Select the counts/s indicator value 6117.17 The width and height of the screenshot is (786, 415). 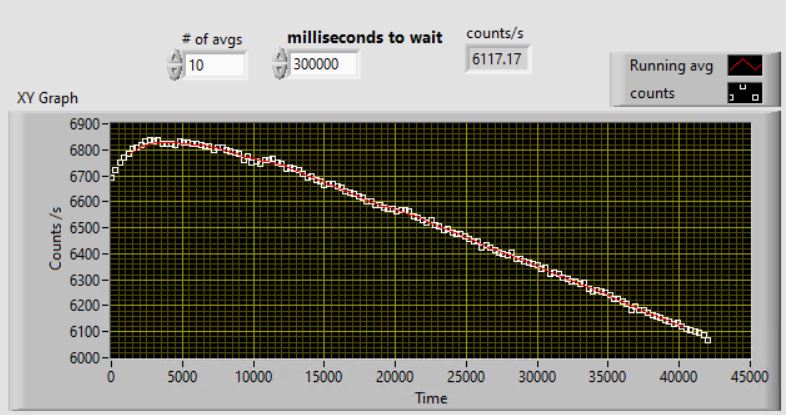point(497,59)
